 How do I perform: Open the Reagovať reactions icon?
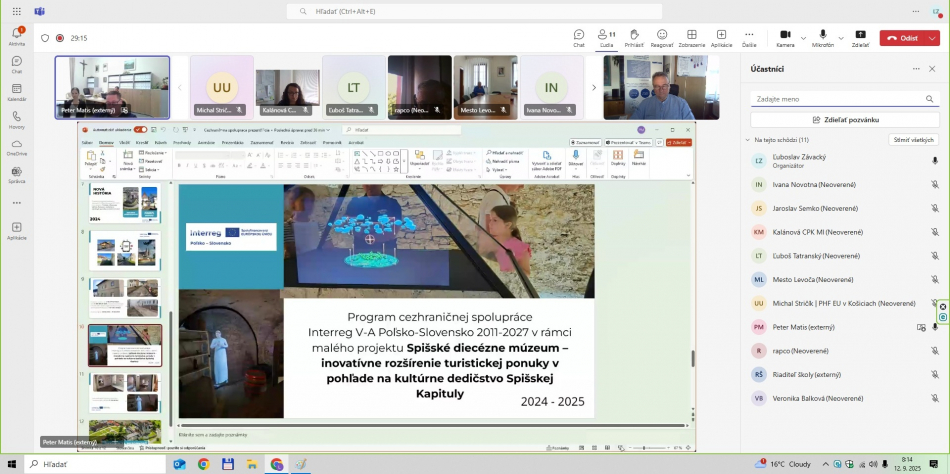(662, 36)
